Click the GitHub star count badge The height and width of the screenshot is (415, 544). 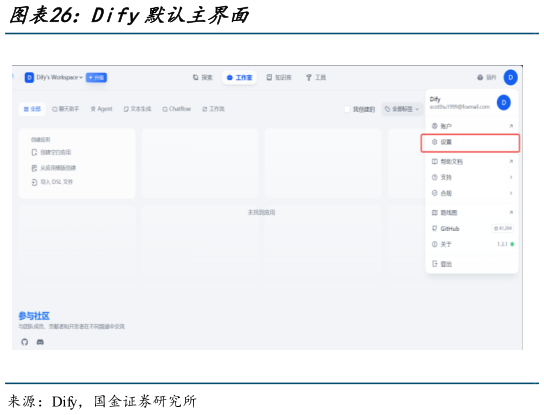pyautogui.click(x=503, y=228)
